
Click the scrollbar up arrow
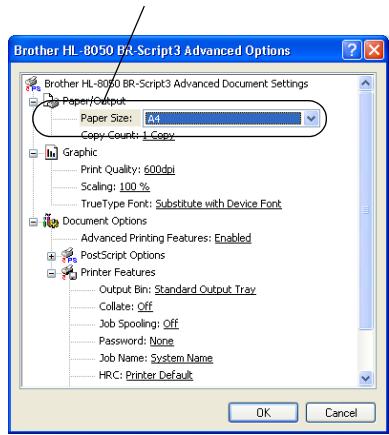pyautogui.click(x=366, y=83)
